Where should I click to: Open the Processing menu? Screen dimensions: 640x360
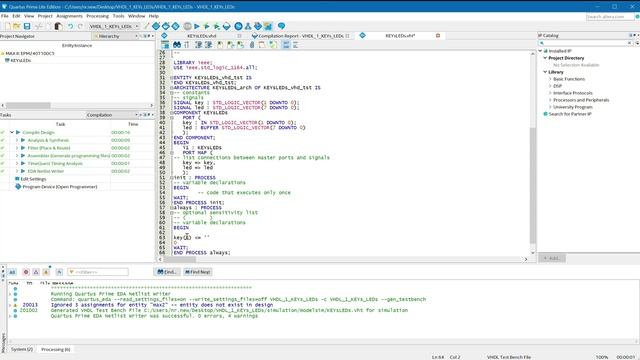point(98,16)
